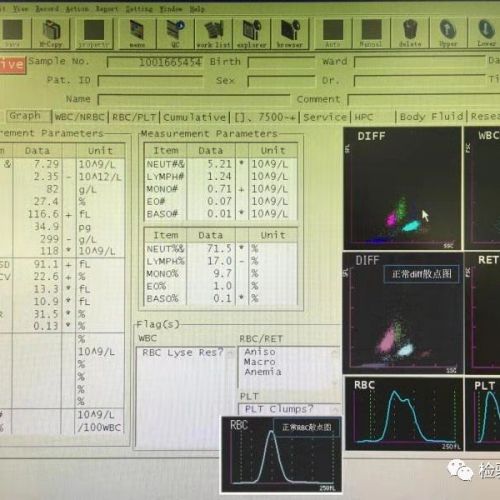Open the Setting menu

click(139, 9)
